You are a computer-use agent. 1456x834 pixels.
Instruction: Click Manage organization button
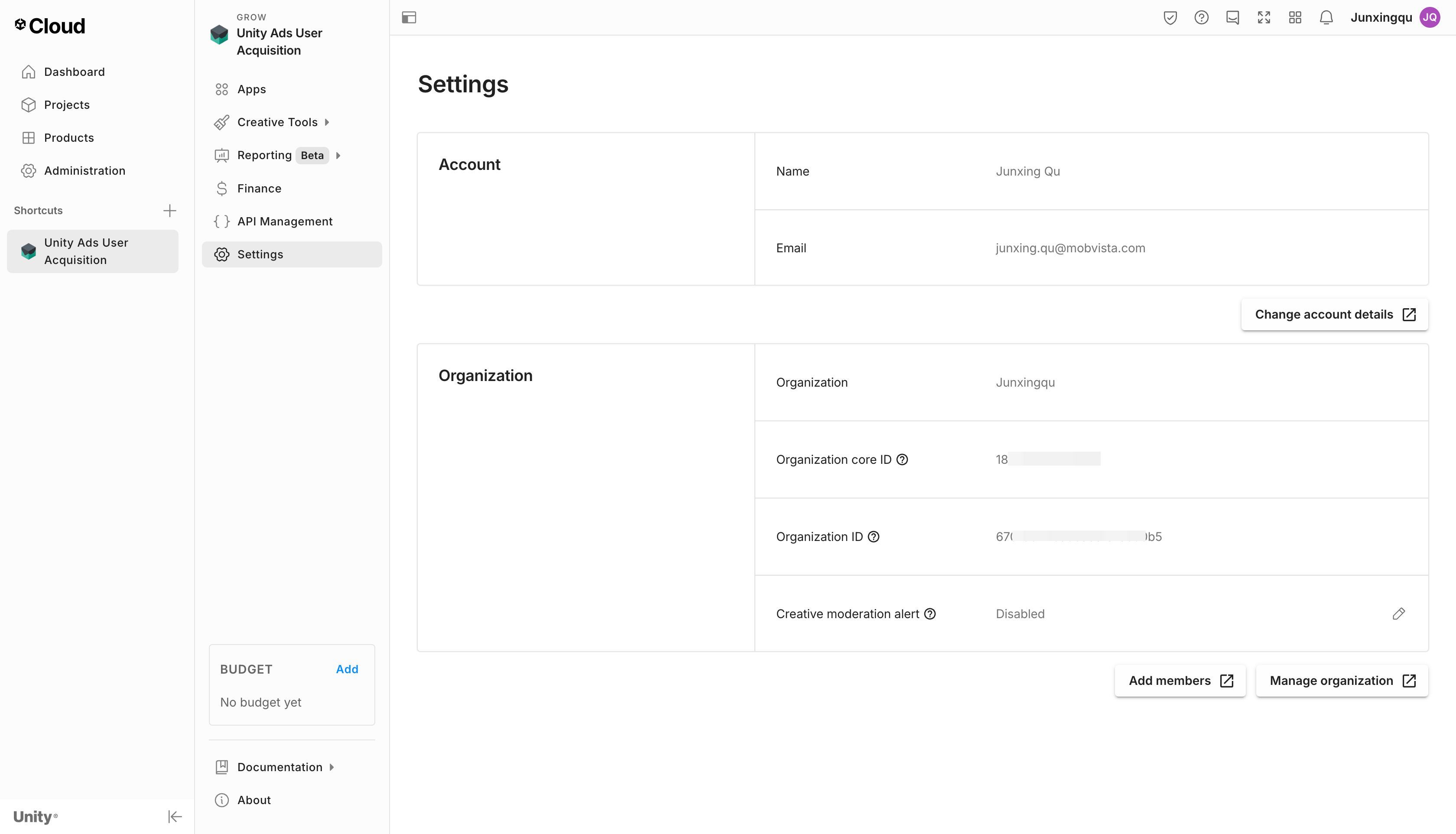pos(1342,681)
